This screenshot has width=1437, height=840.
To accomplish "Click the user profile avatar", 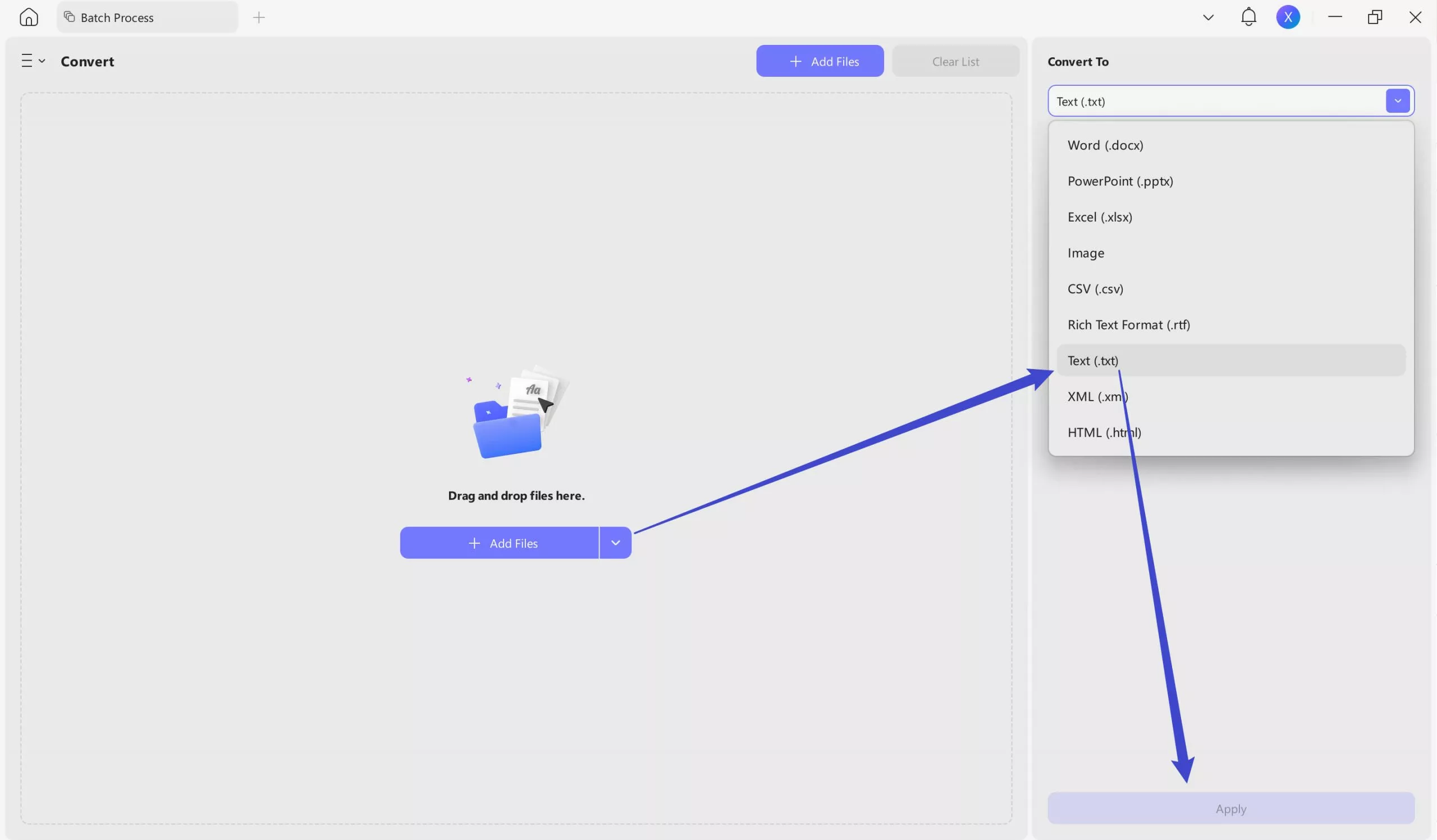I will tap(1288, 16).
